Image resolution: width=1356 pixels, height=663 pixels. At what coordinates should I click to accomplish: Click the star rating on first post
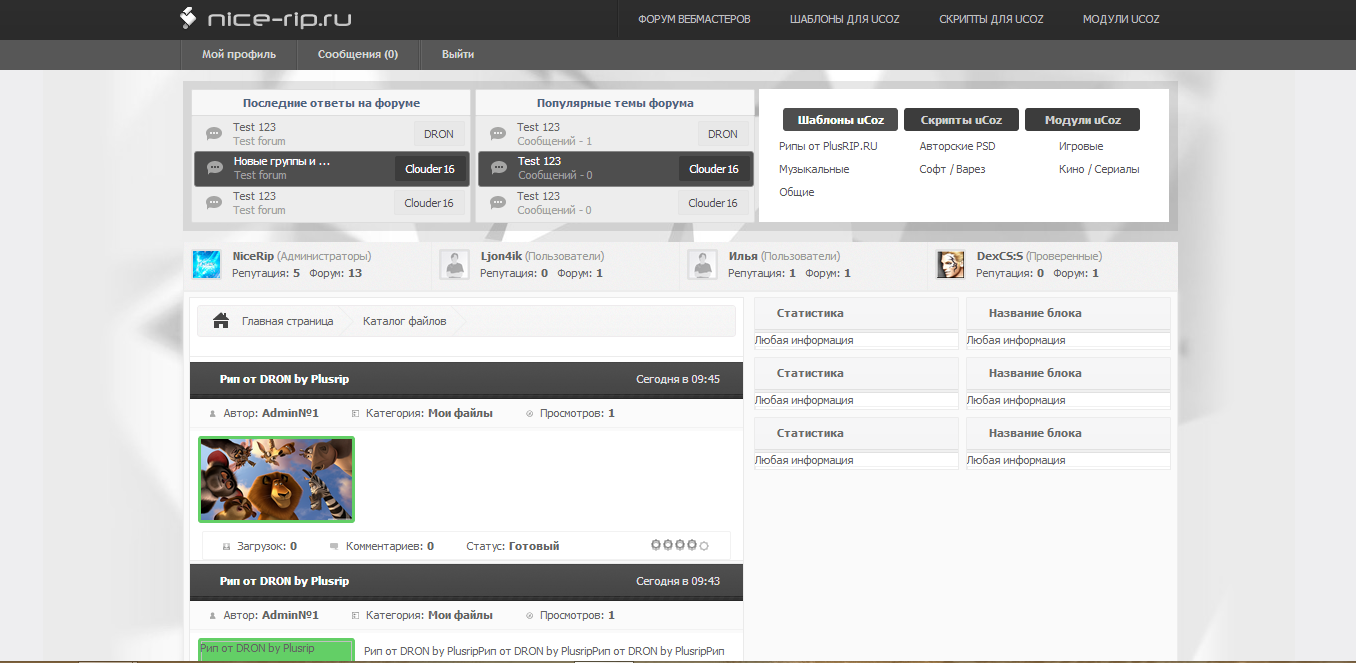coord(679,546)
